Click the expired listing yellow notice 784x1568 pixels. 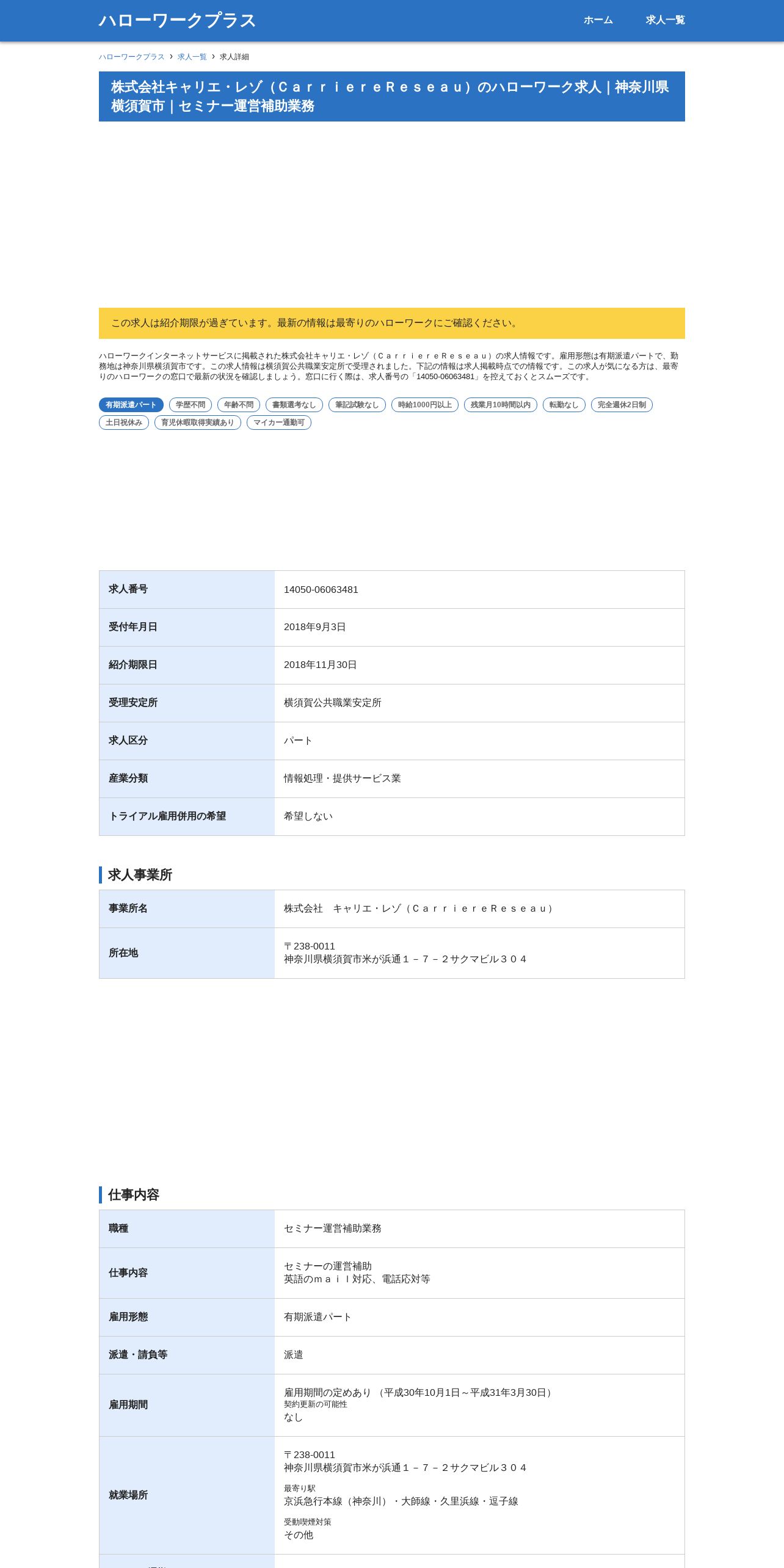392,323
